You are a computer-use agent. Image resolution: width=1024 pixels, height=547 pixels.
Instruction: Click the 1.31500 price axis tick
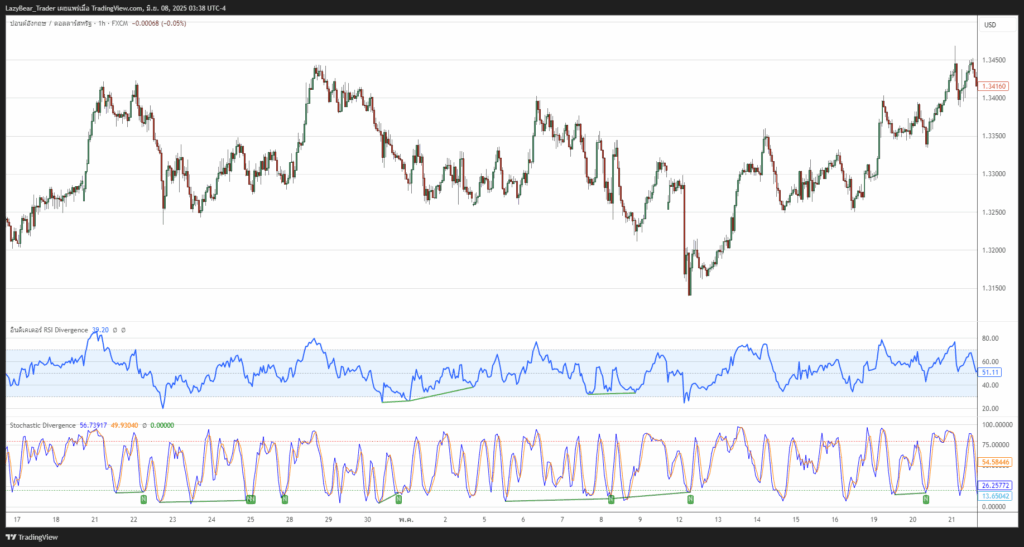tap(994, 288)
